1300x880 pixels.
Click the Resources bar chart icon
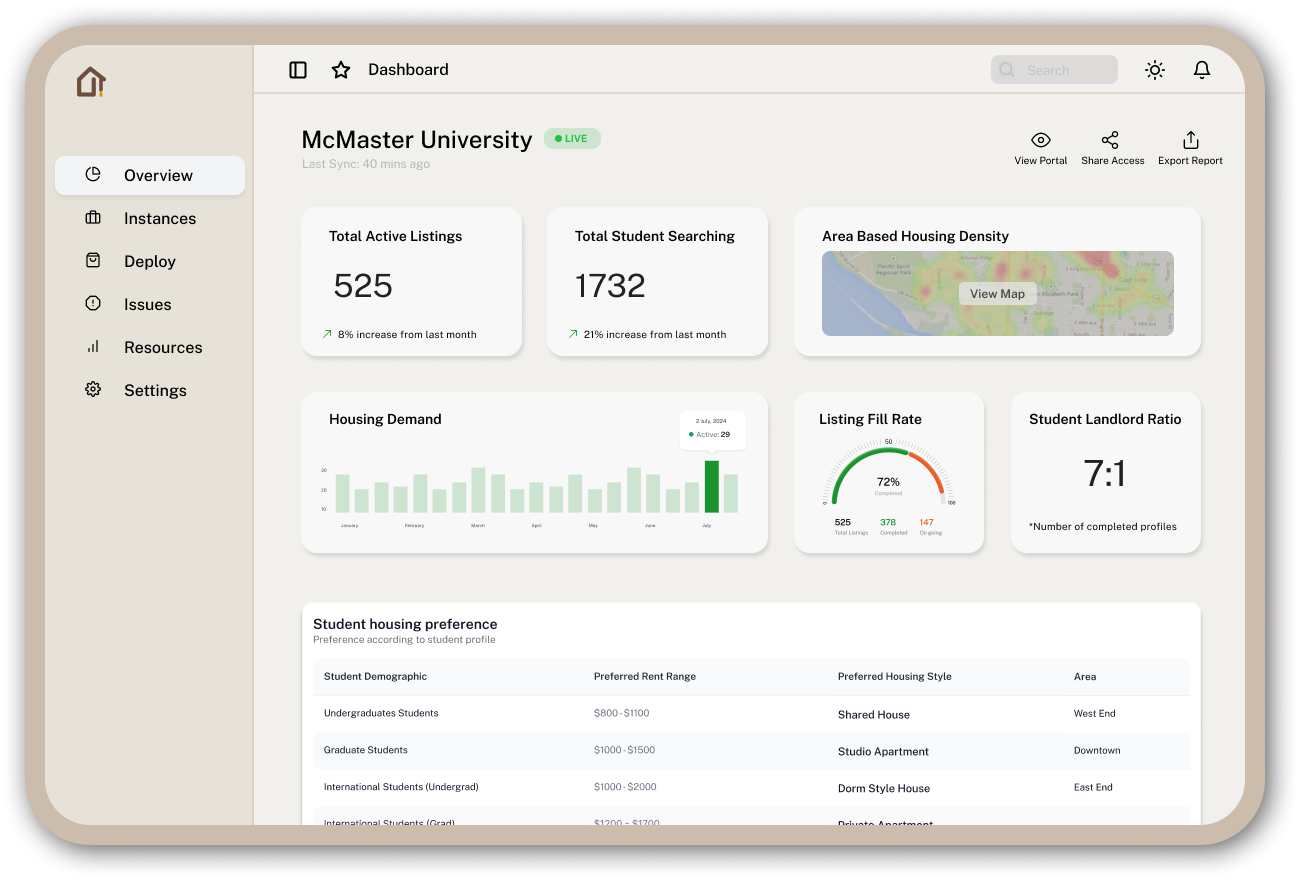tap(93, 347)
